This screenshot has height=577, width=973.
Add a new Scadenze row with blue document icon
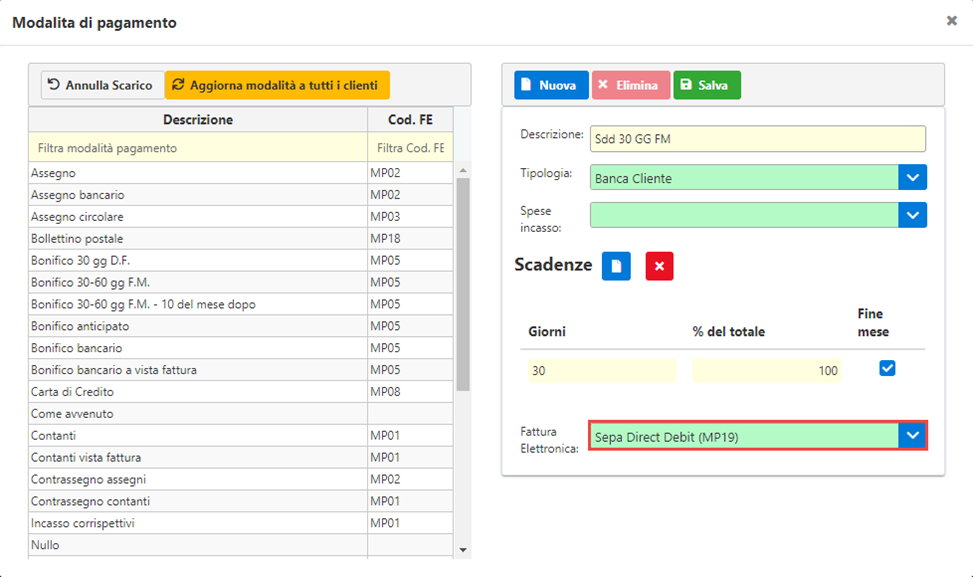[616, 266]
